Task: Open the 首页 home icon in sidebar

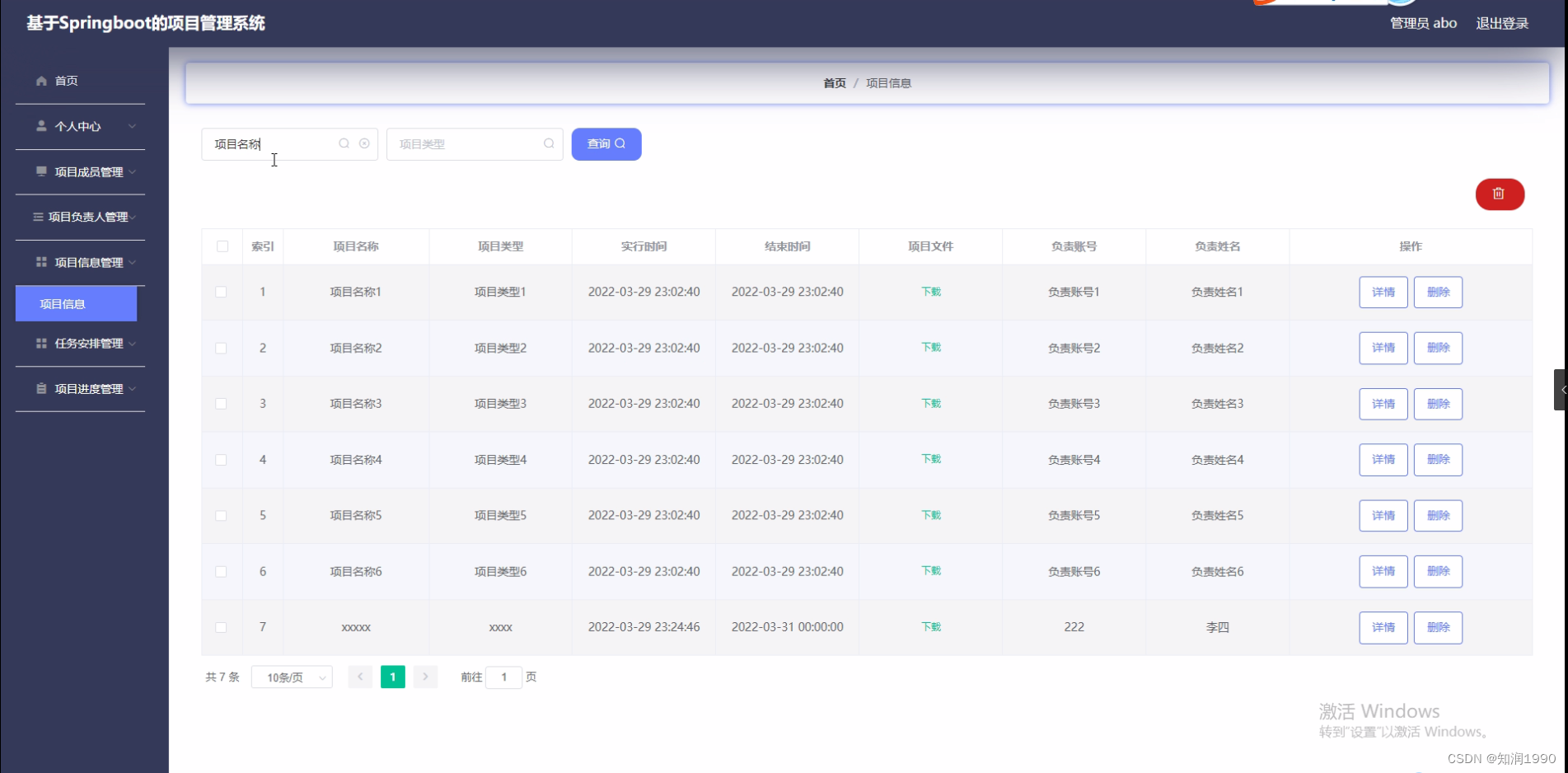Action: tap(40, 81)
